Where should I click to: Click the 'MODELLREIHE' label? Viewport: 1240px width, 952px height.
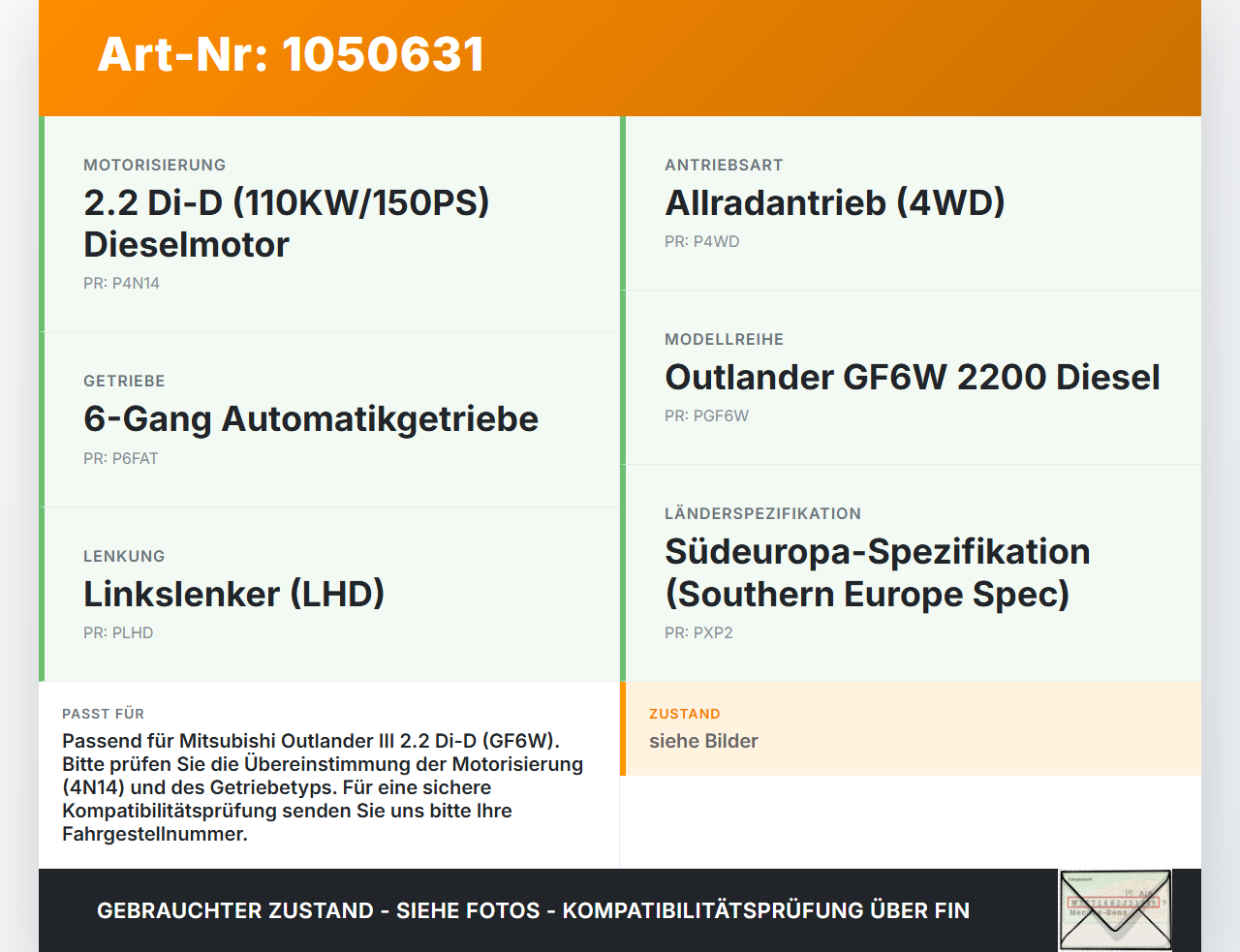point(725,339)
